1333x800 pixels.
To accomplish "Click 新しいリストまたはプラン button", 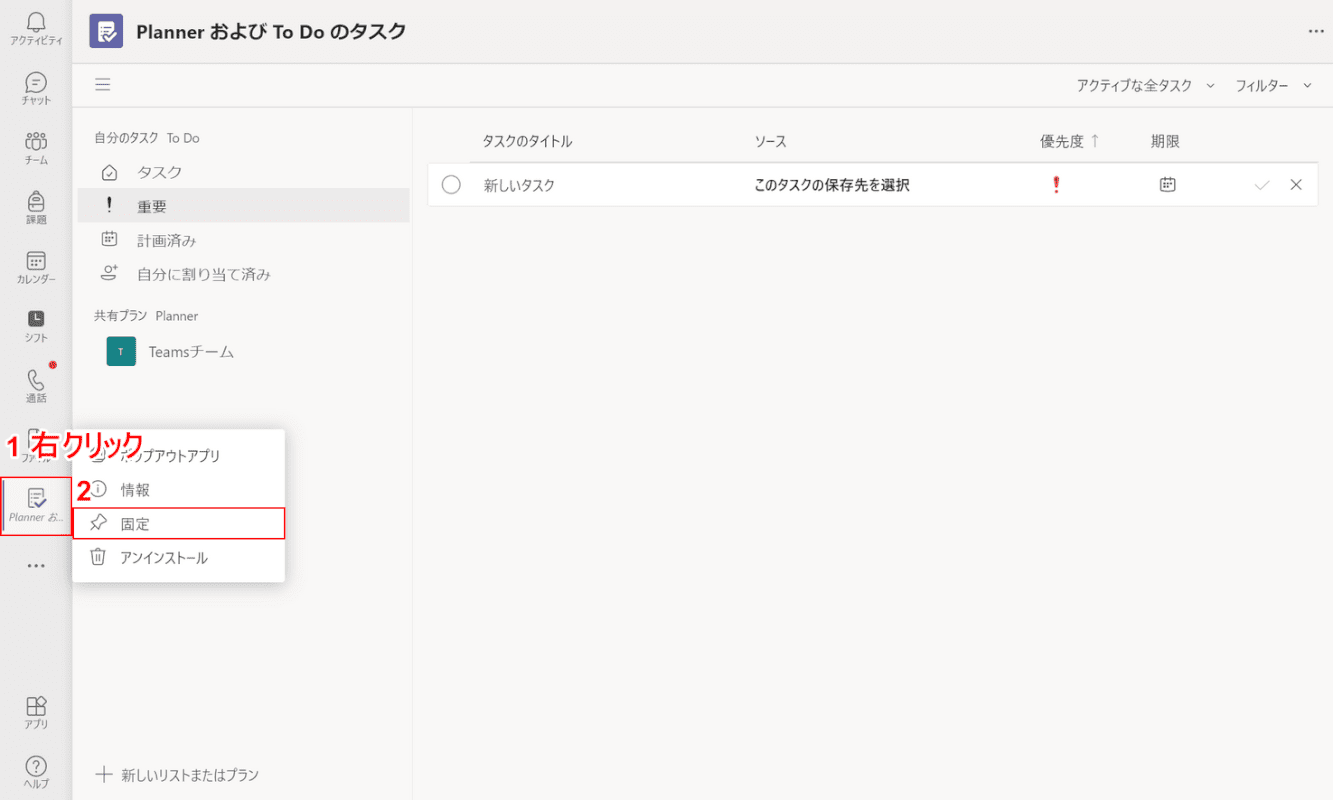I will (x=178, y=775).
